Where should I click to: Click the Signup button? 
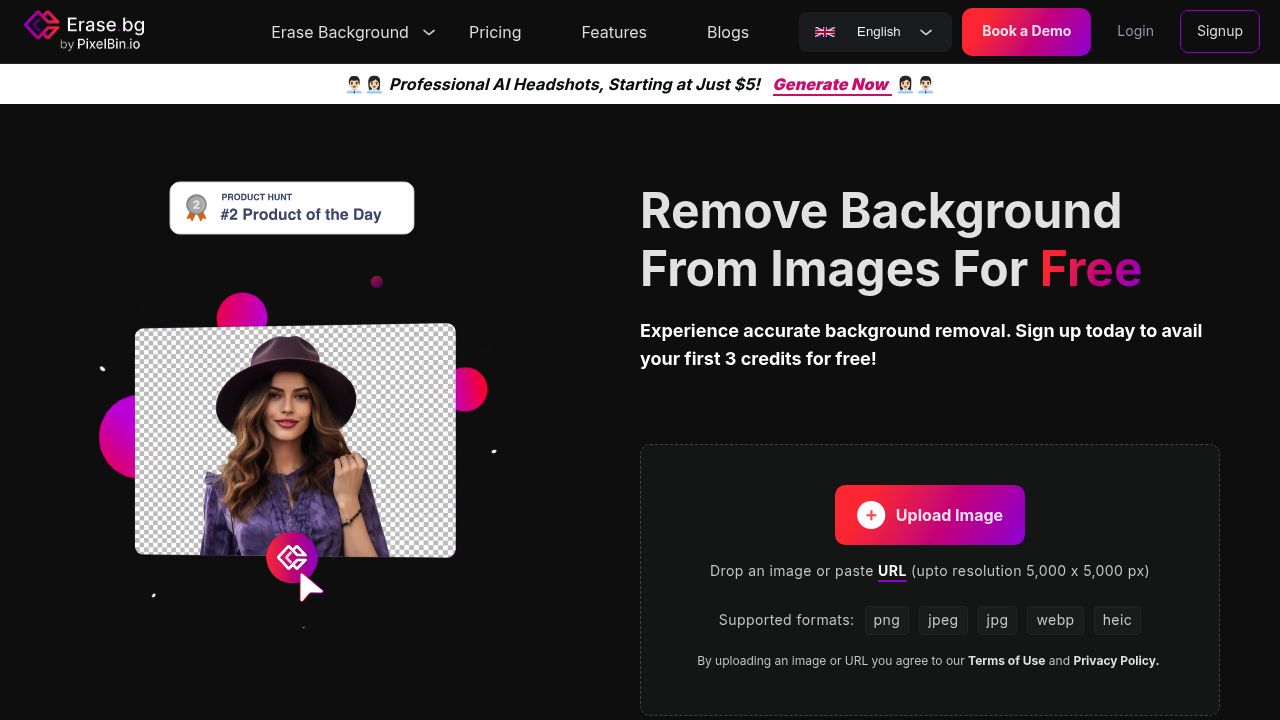(x=1220, y=31)
